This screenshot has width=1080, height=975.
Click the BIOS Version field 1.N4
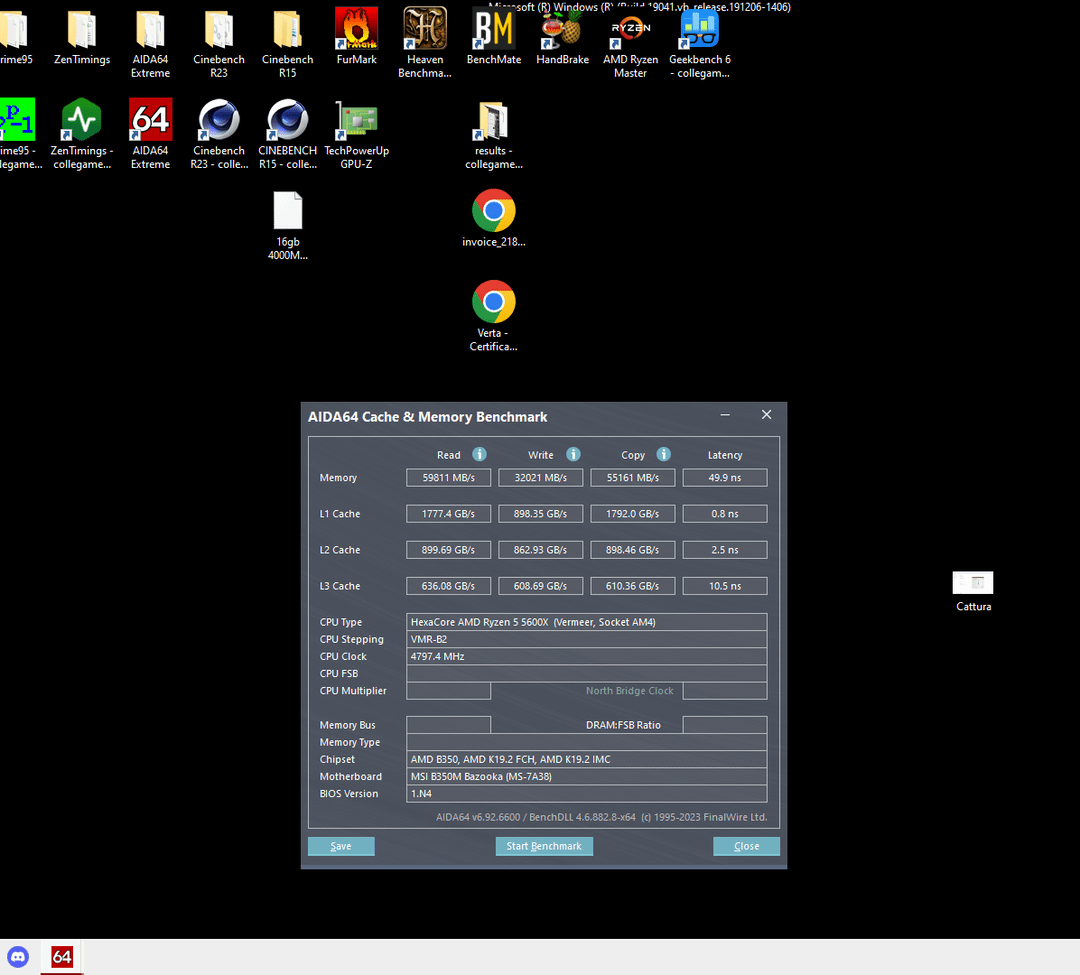pos(587,794)
